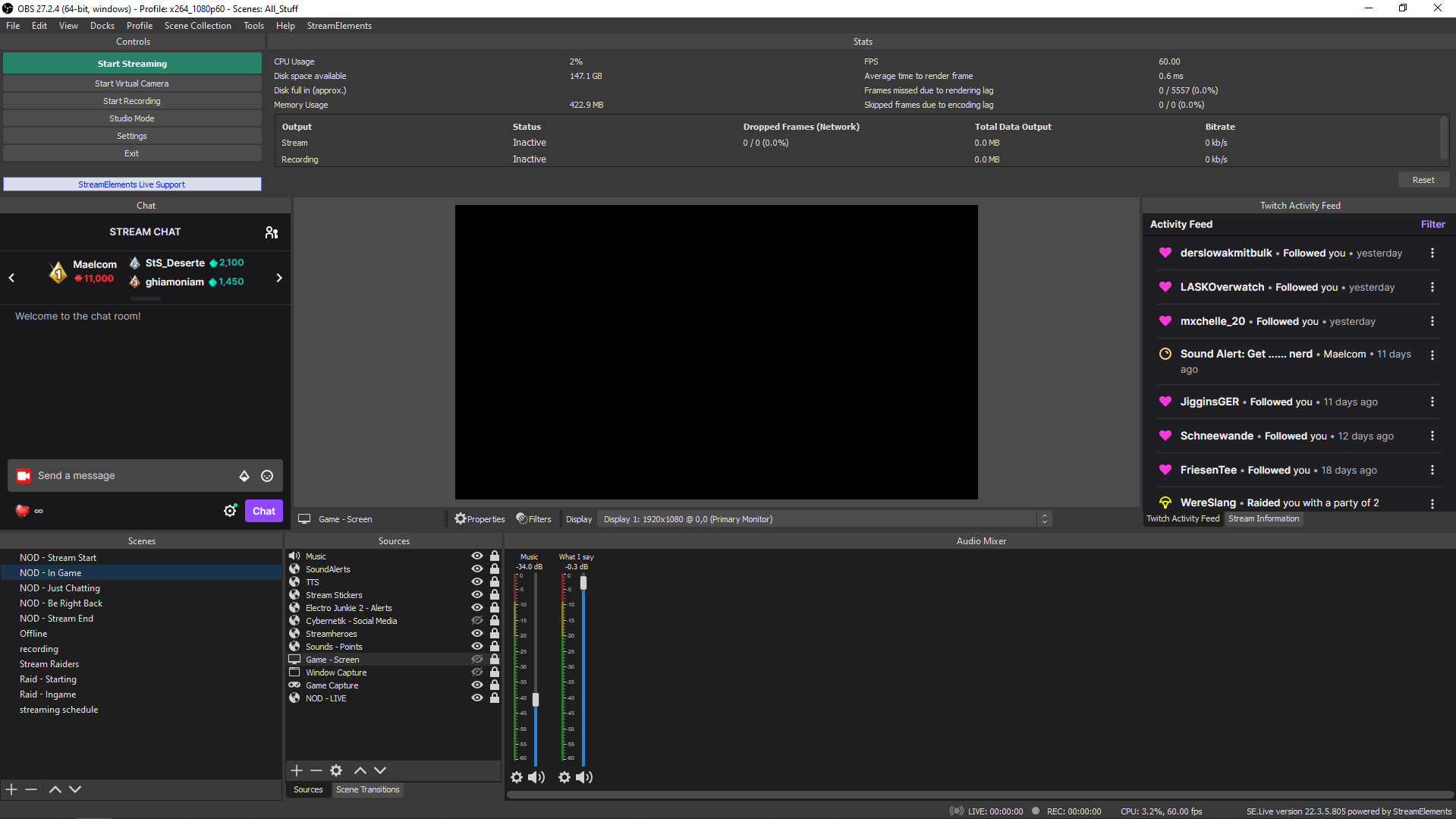Open the emoji picker in chat input

pyautogui.click(x=267, y=476)
